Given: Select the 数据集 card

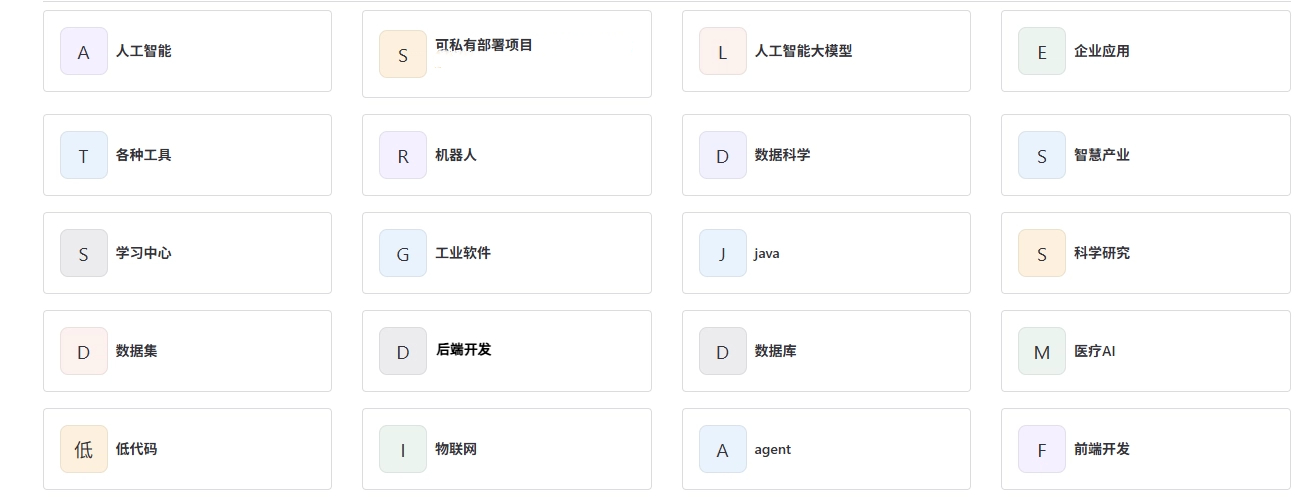Looking at the screenshot, I should pos(187,351).
